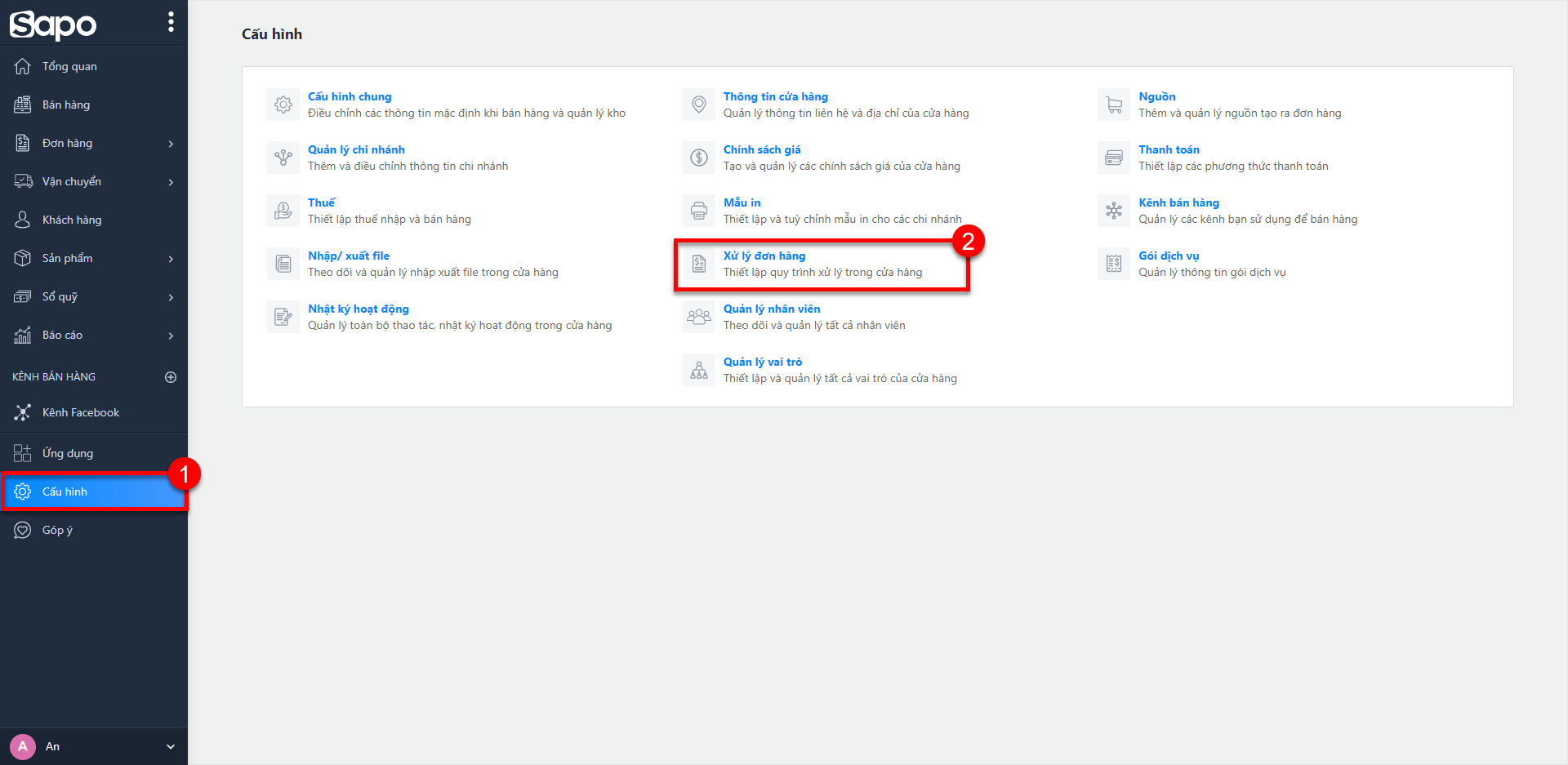Click the plus icon next to KÊNH BÁN HÀNG
This screenshot has width=1568, height=765.
(x=171, y=377)
